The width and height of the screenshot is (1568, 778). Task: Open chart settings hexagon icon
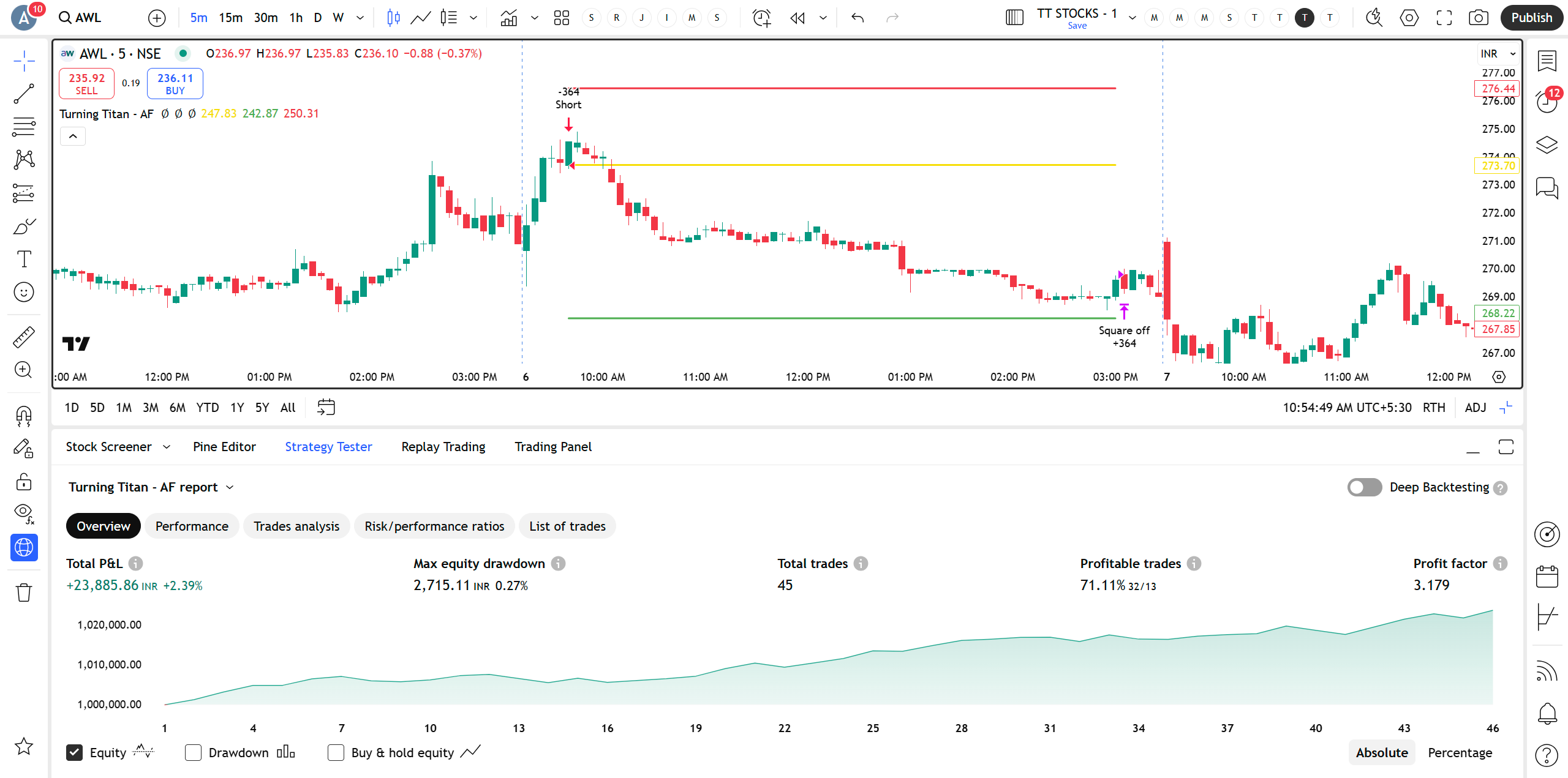coord(1409,18)
